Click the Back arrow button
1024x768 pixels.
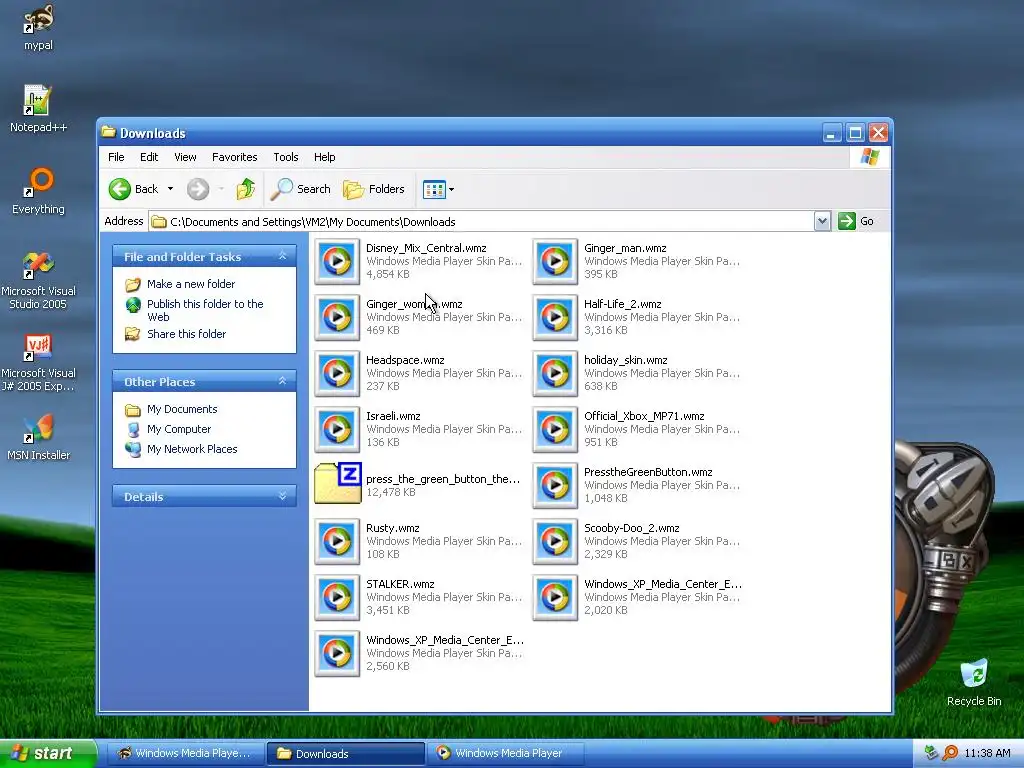tap(134, 189)
